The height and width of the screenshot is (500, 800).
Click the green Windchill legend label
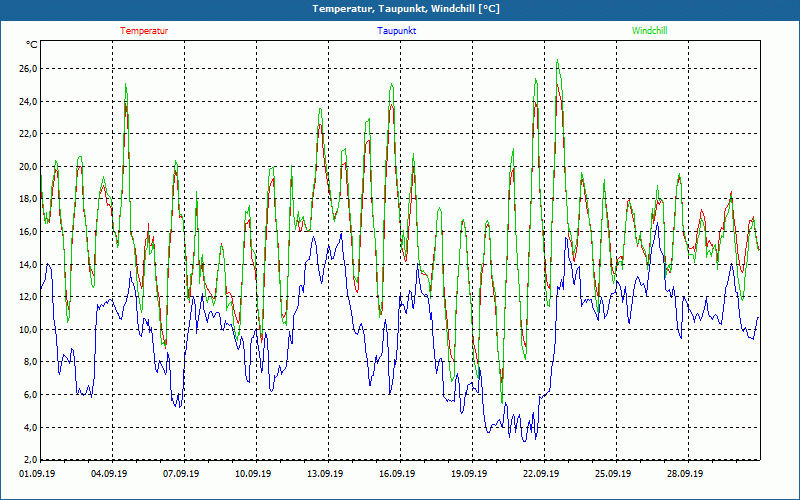pos(649,31)
